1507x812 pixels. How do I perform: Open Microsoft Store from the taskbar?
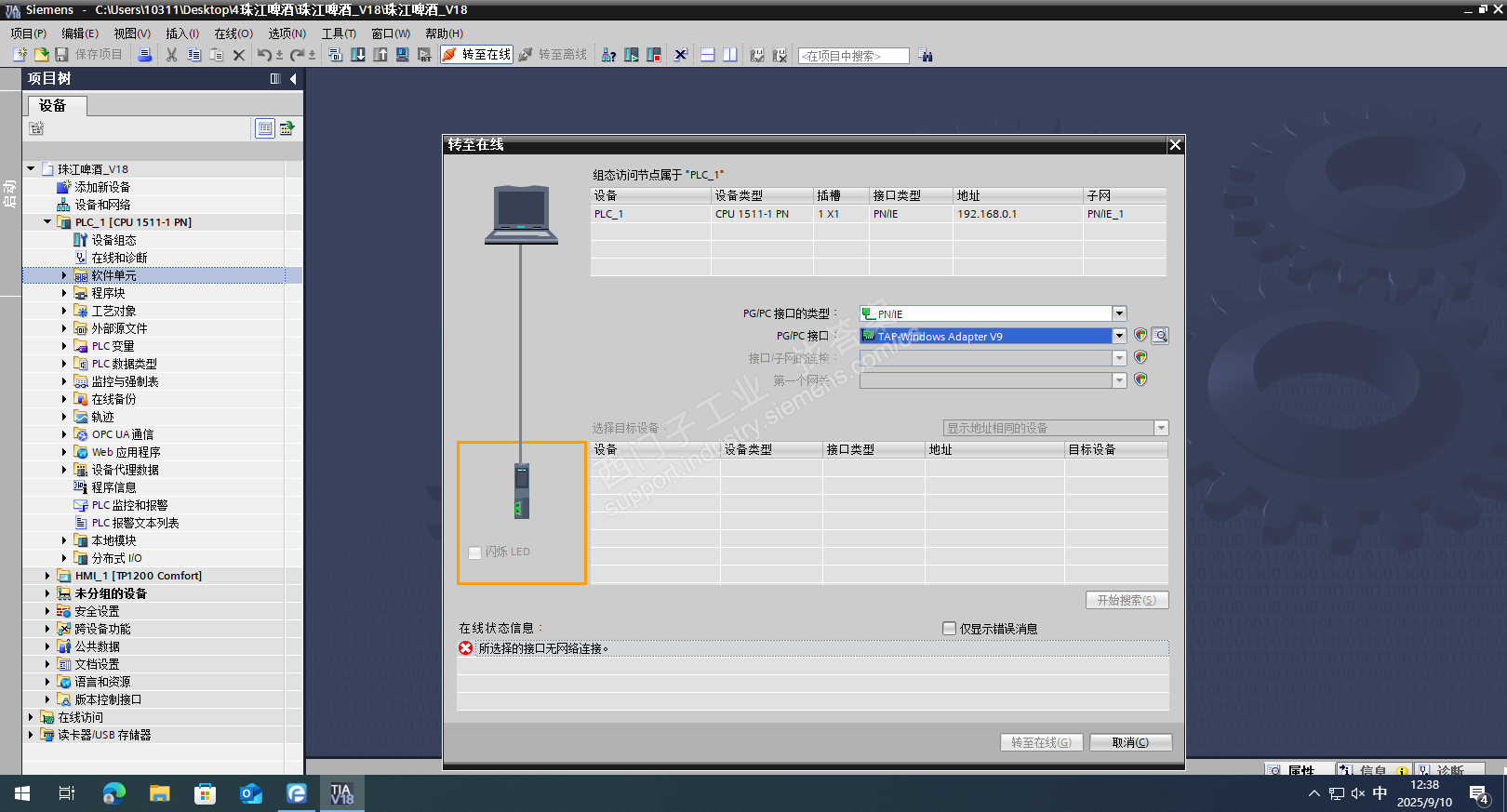coord(206,793)
